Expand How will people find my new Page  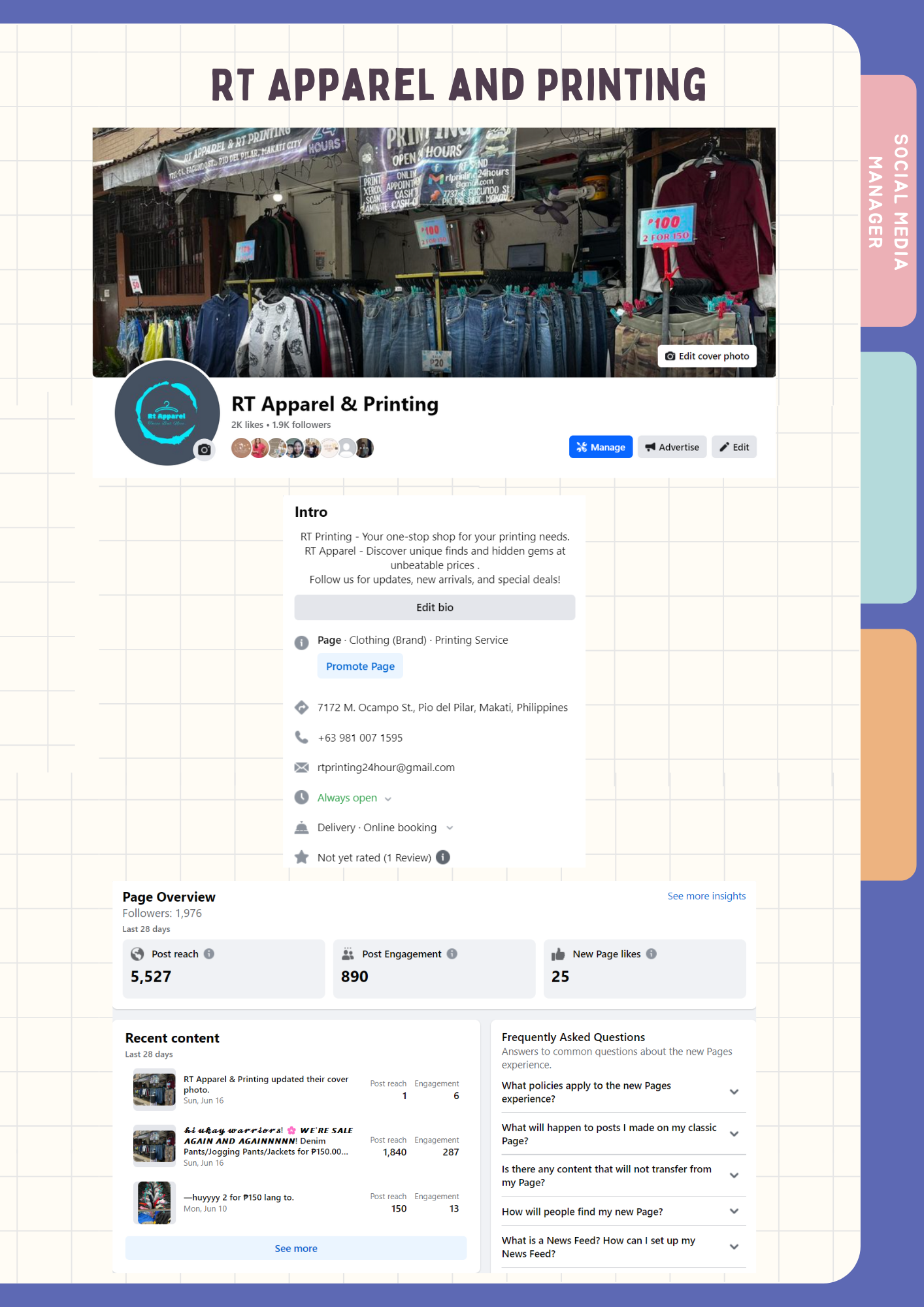click(734, 1212)
